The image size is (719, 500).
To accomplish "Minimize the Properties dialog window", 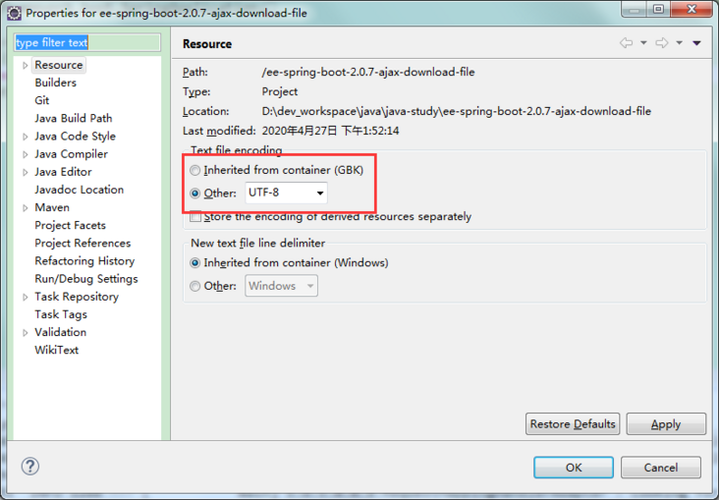I will click(635, 9).
